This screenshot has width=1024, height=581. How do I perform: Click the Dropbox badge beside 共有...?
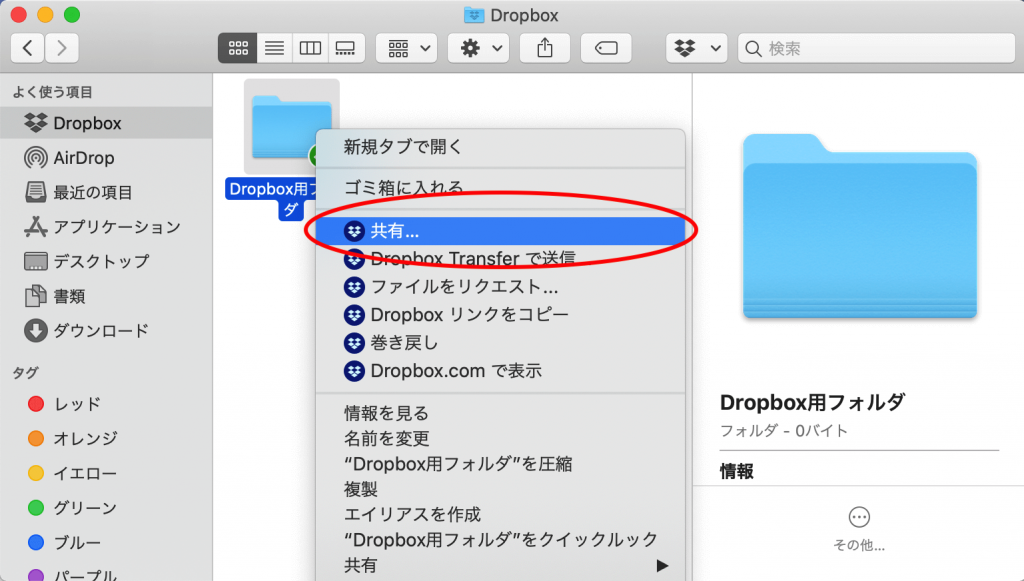tap(354, 231)
